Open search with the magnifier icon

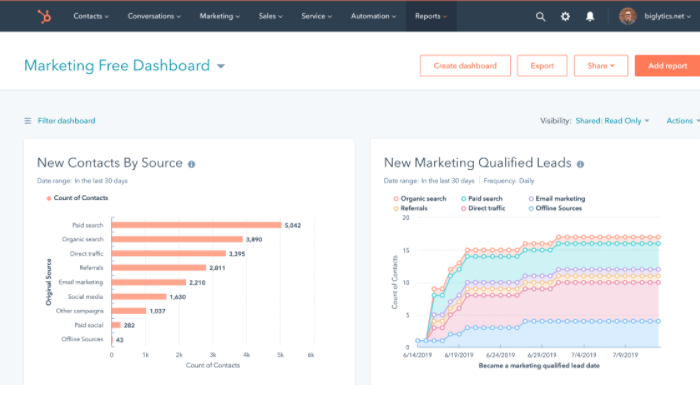(541, 16)
